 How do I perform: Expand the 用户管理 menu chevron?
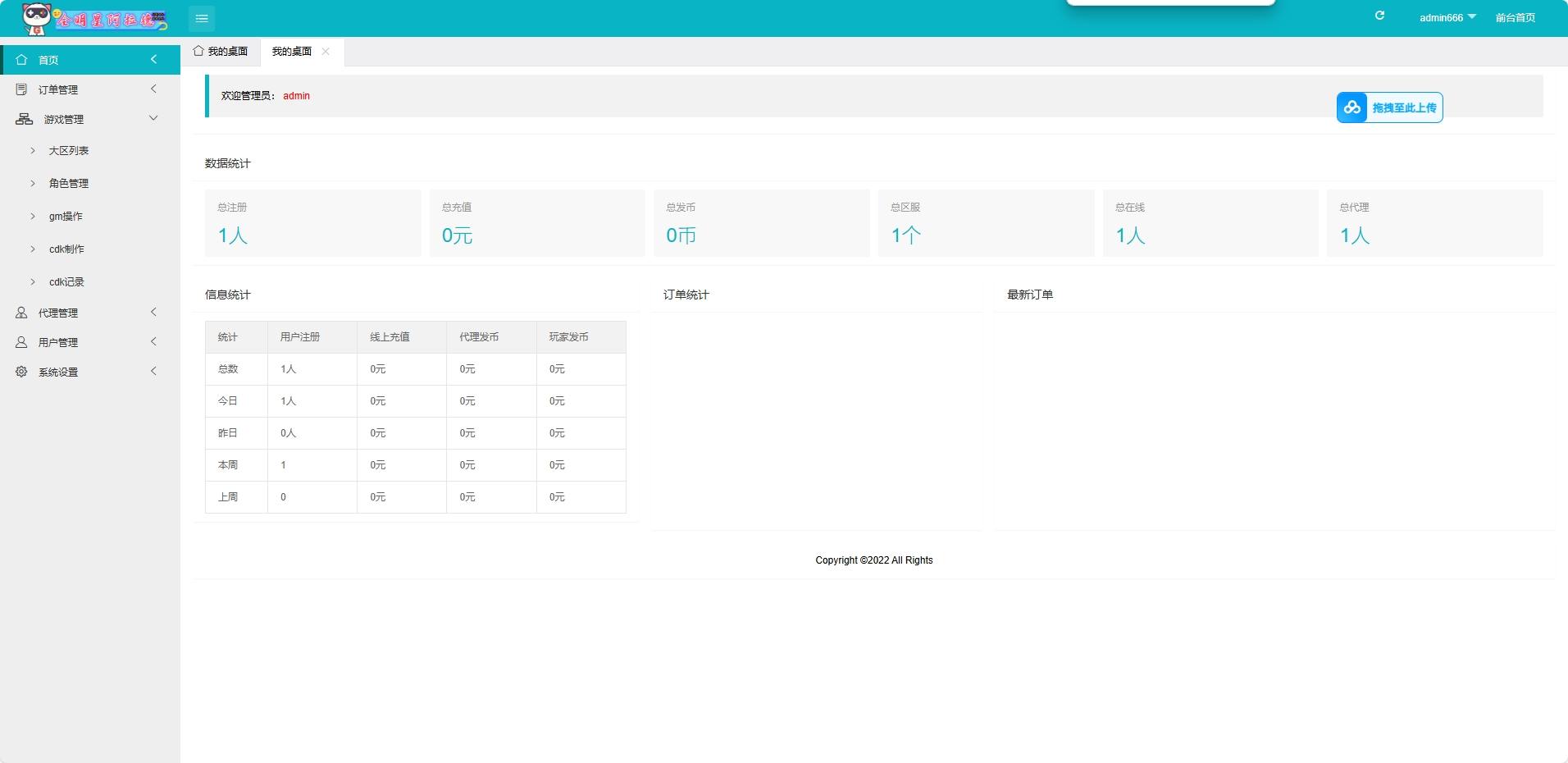tap(153, 342)
